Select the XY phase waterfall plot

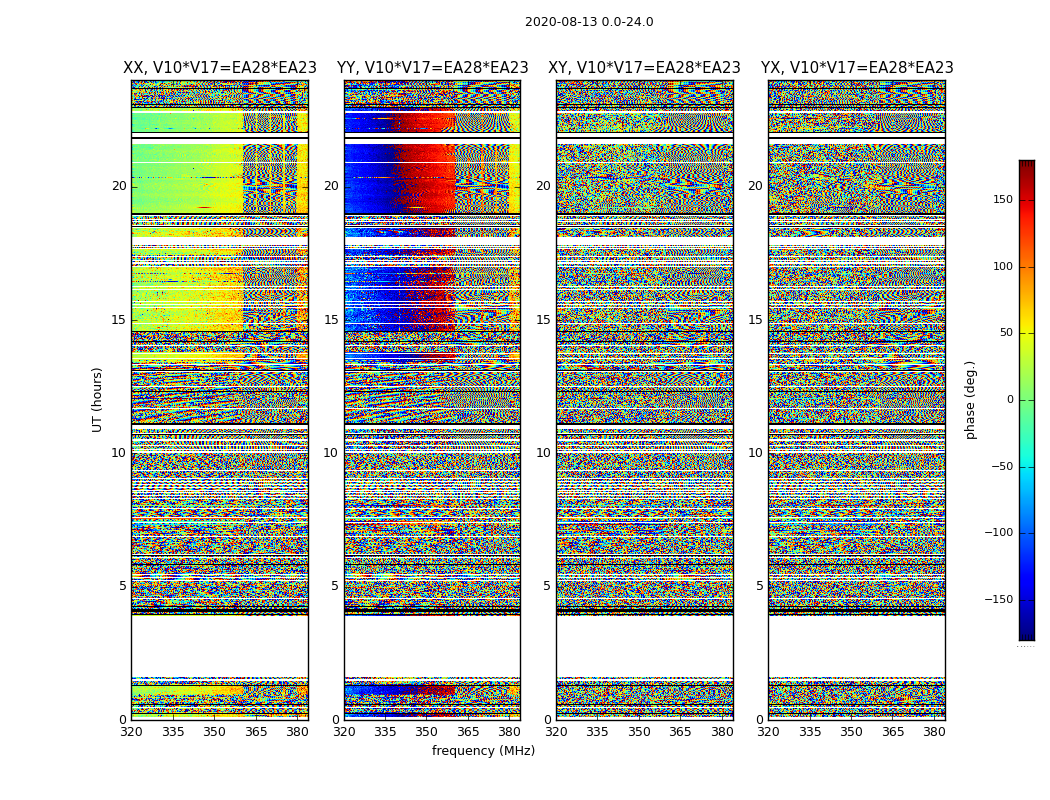(644, 400)
